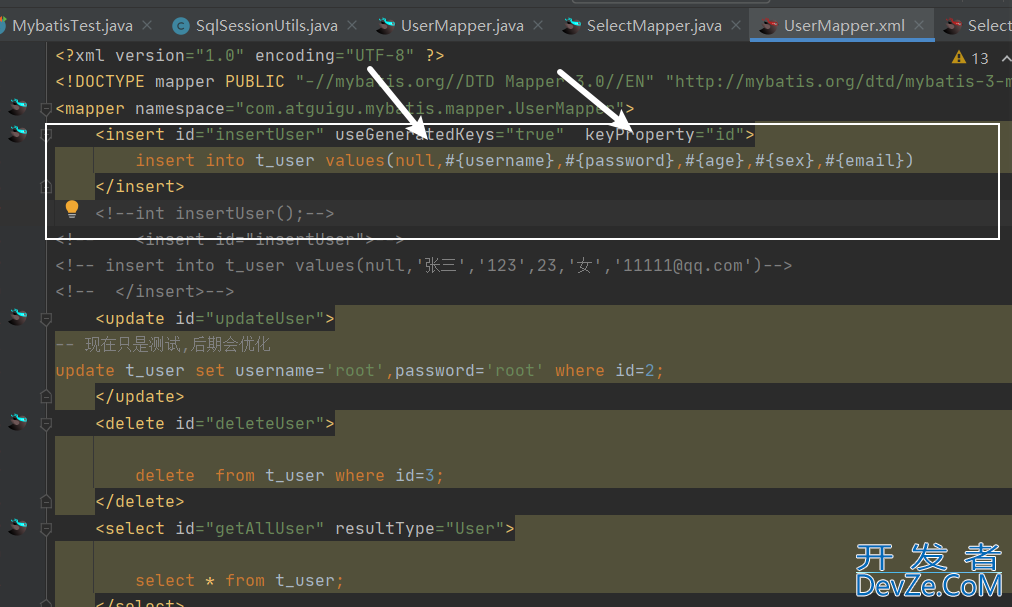Click the #{password} parameter in insert statement

tap(620, 160)
